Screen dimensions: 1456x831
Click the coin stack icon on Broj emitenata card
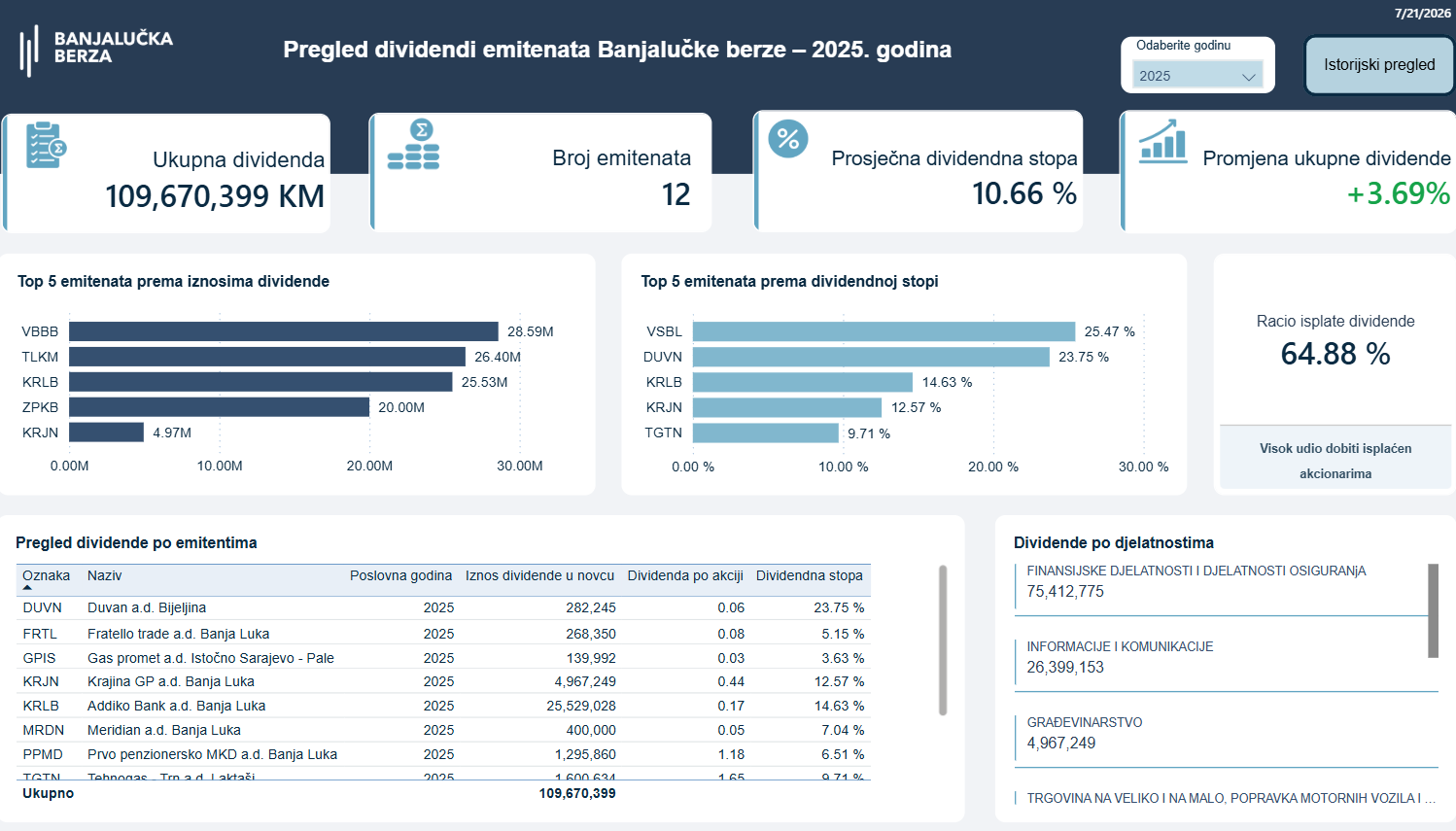(x=414, y=145)
